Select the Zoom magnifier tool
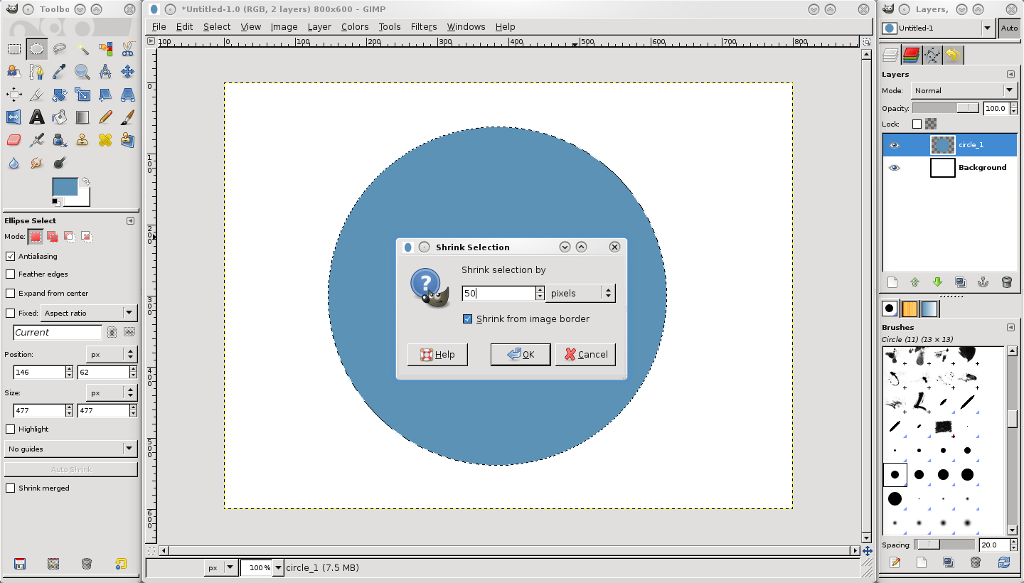The image size is (1024, 583). coord(82,72)
